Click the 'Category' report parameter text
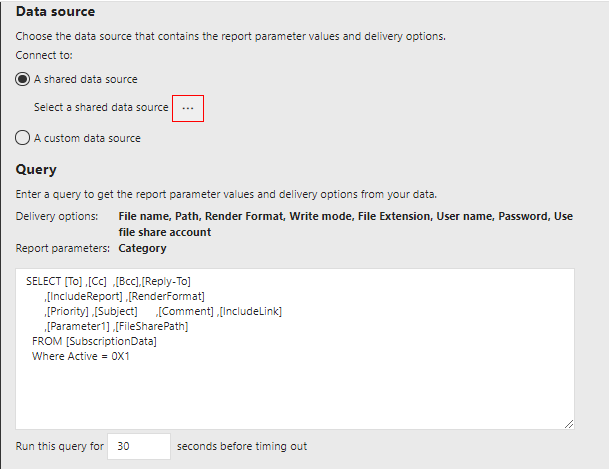Image resolution: width=609 pixels, height=469 pixels. (142, 248)
